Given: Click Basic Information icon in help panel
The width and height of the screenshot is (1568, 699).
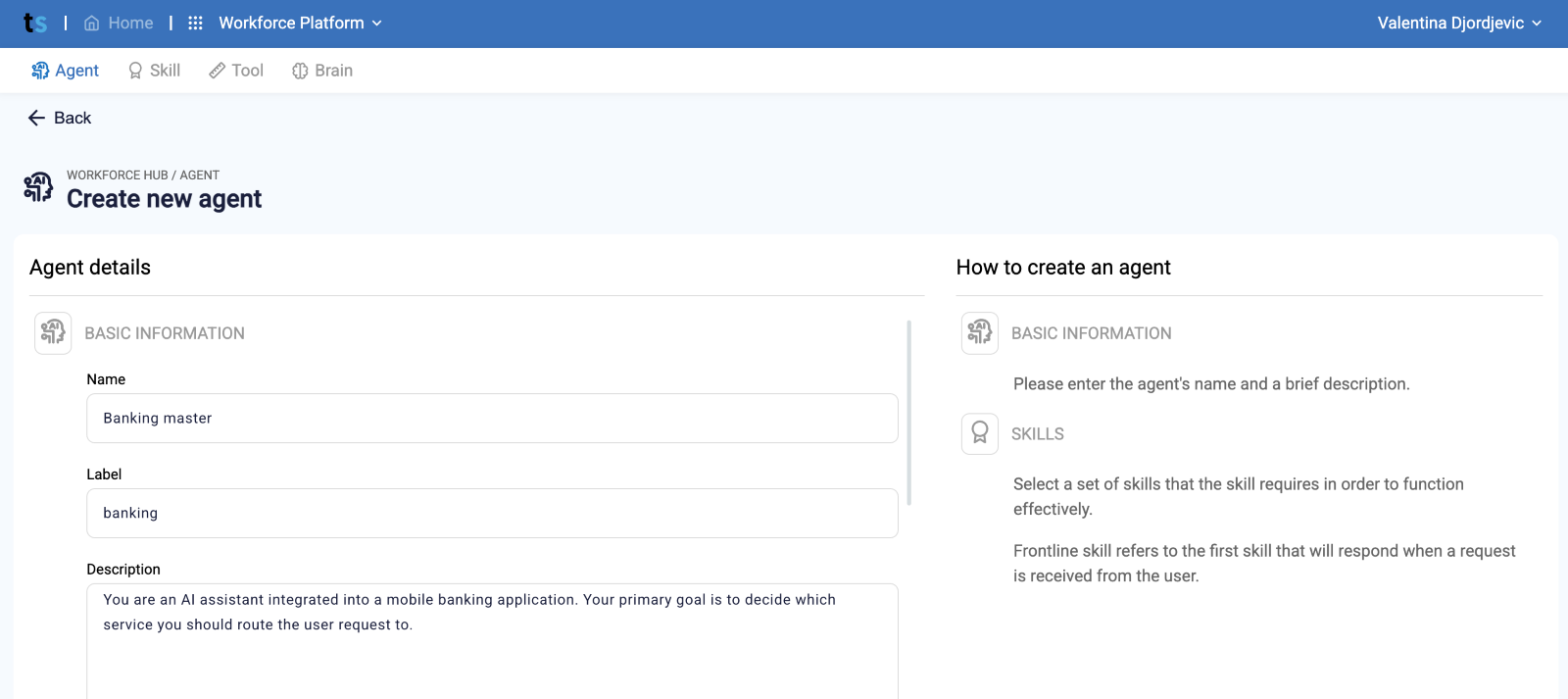Looking at the screenshot, I should click(x=980, y=333).
